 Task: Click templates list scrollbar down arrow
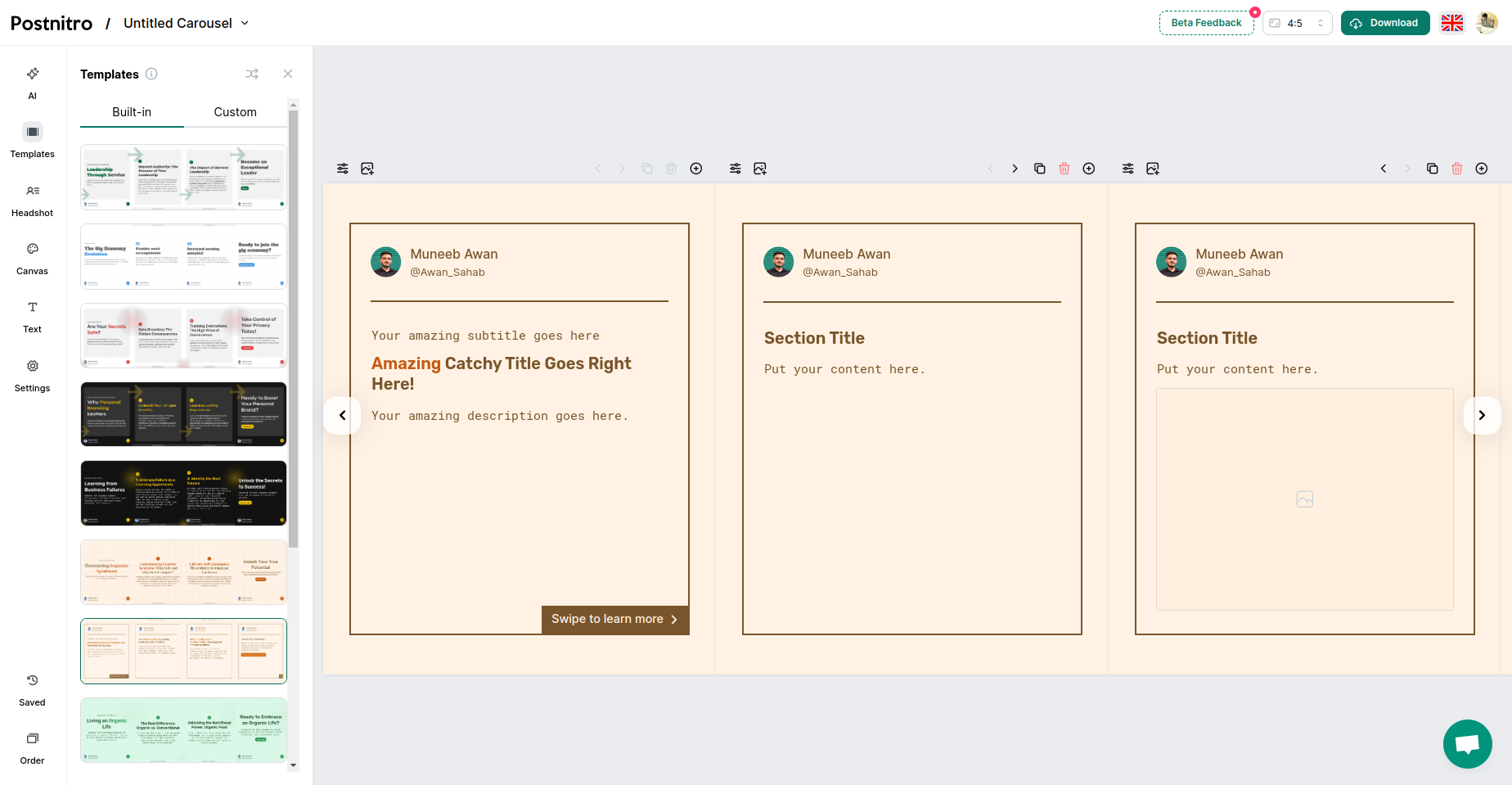click(x=294, y=765)
